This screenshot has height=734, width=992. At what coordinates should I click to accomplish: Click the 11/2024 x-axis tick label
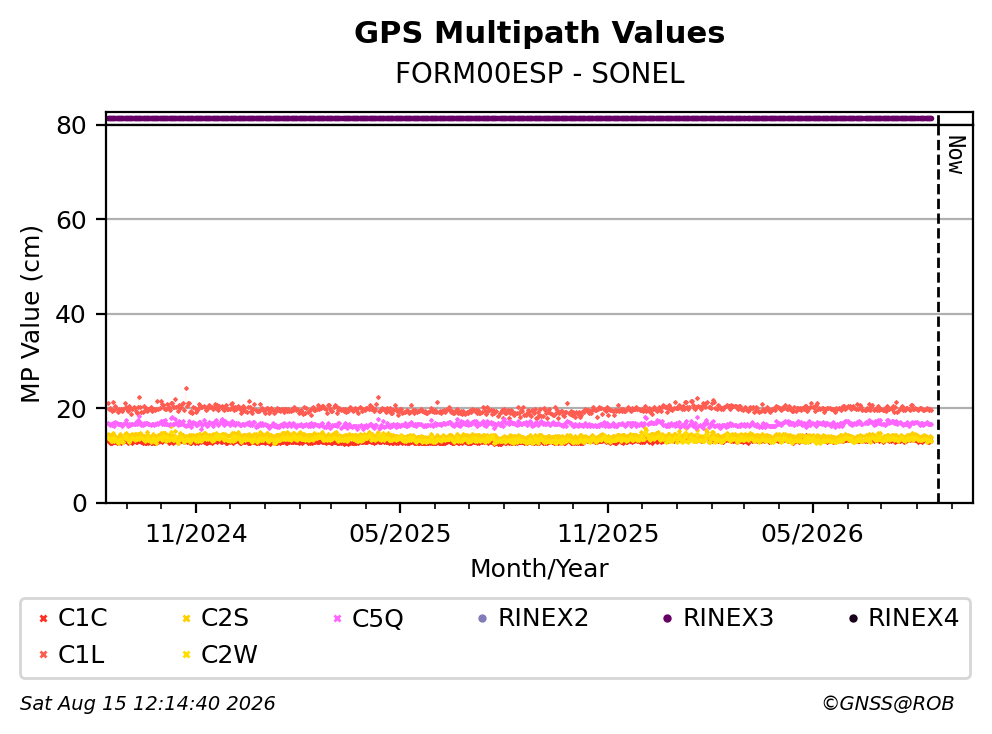[196, 534]
